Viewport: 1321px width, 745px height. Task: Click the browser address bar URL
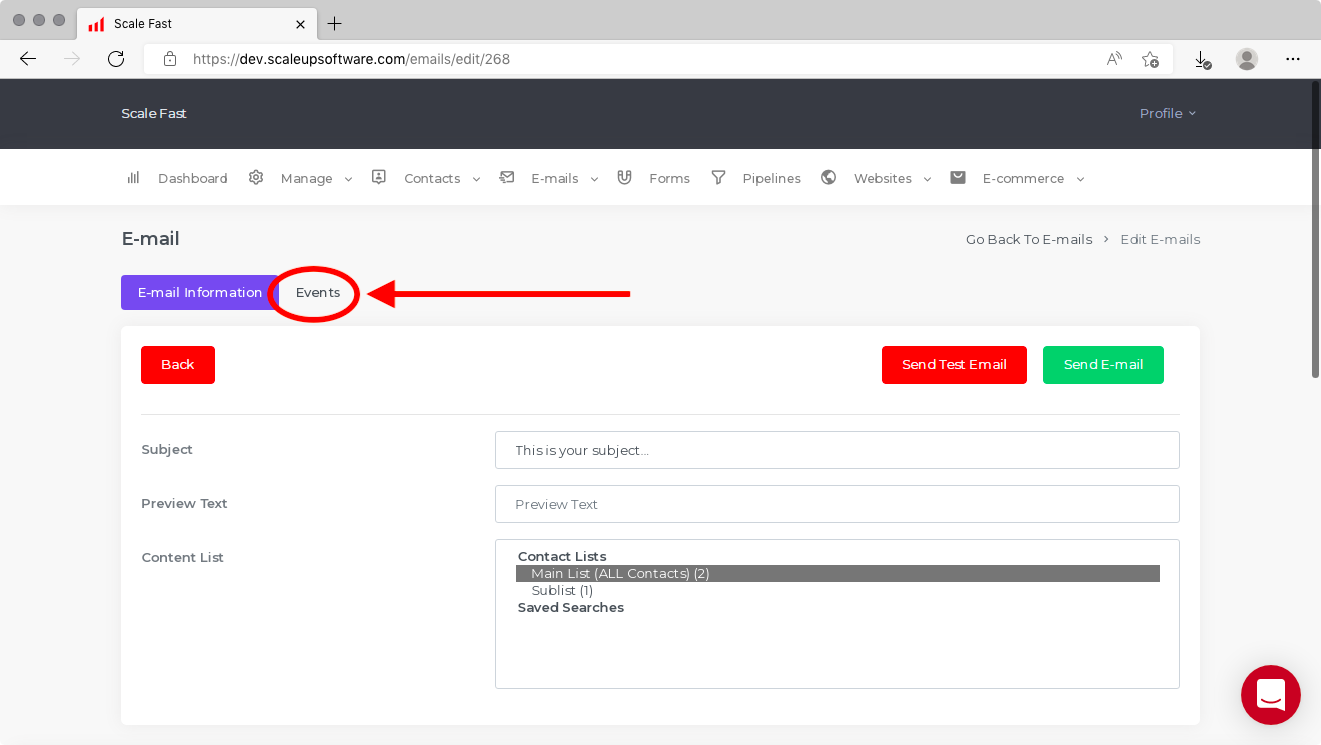pos(351,59)
